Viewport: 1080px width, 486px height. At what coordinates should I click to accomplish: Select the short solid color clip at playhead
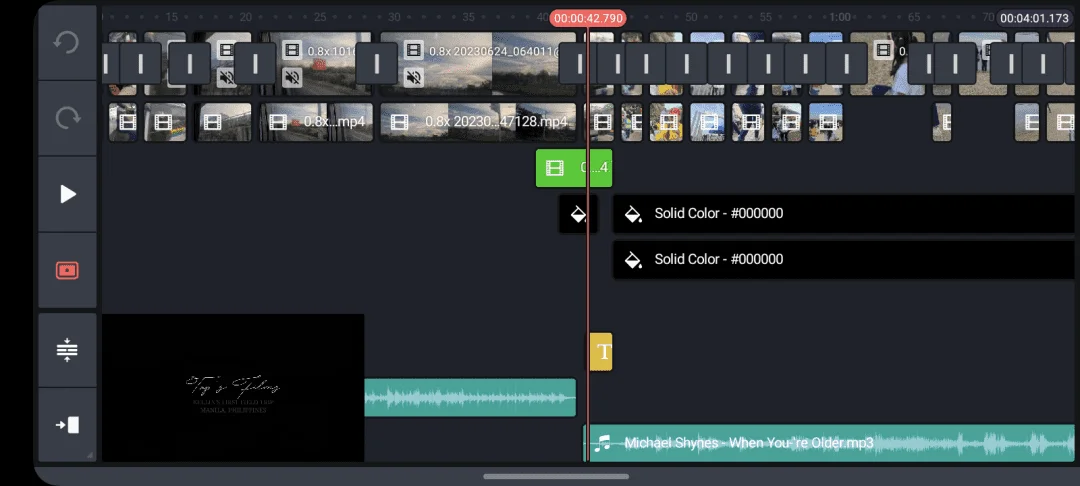(578, 214)
